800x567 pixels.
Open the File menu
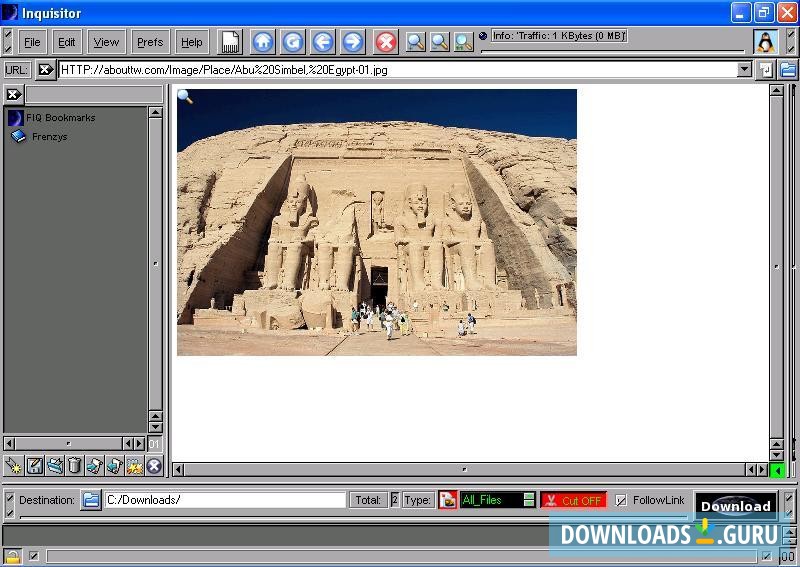tap(32, 42)
